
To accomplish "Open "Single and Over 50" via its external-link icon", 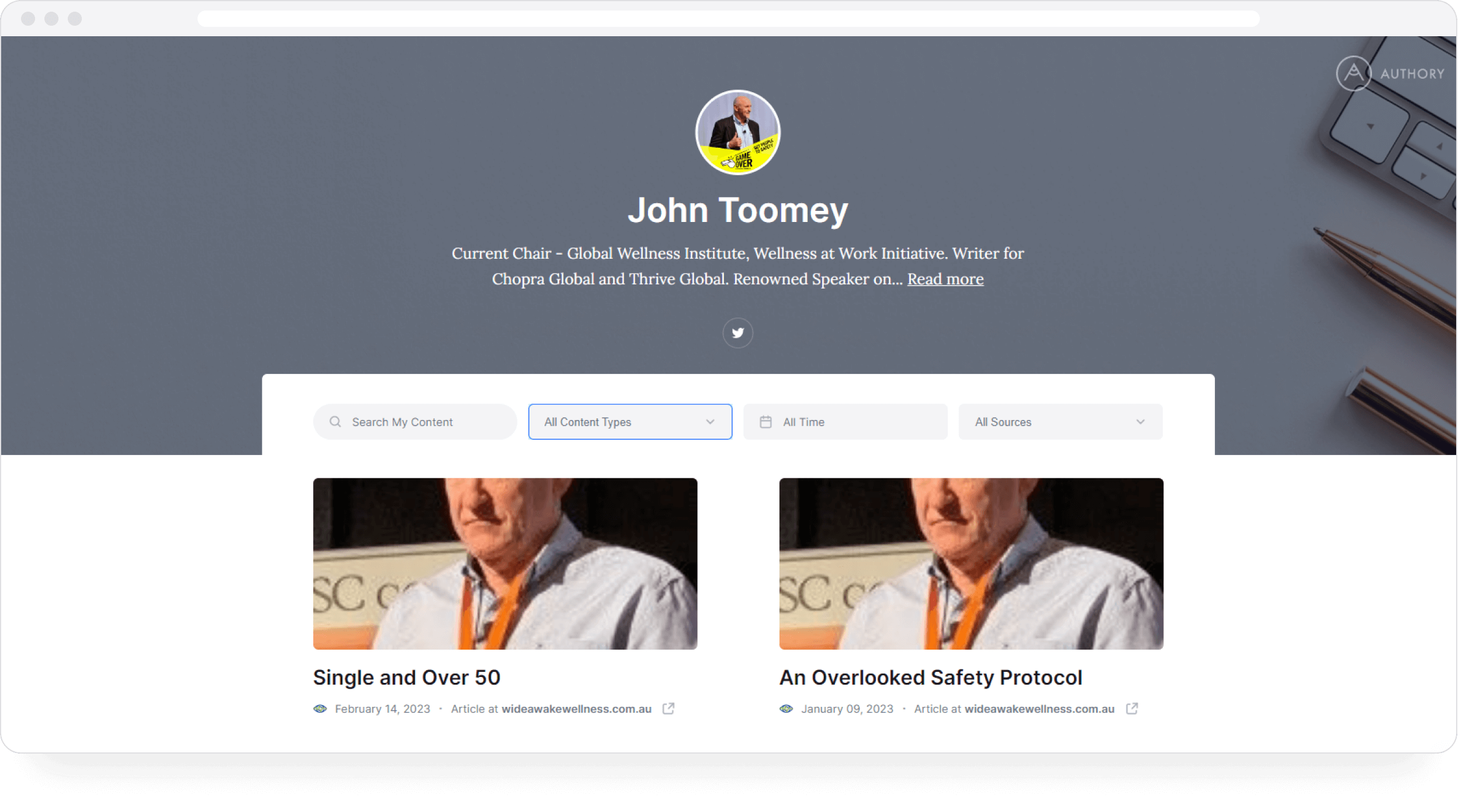I will tap(670, 709).
